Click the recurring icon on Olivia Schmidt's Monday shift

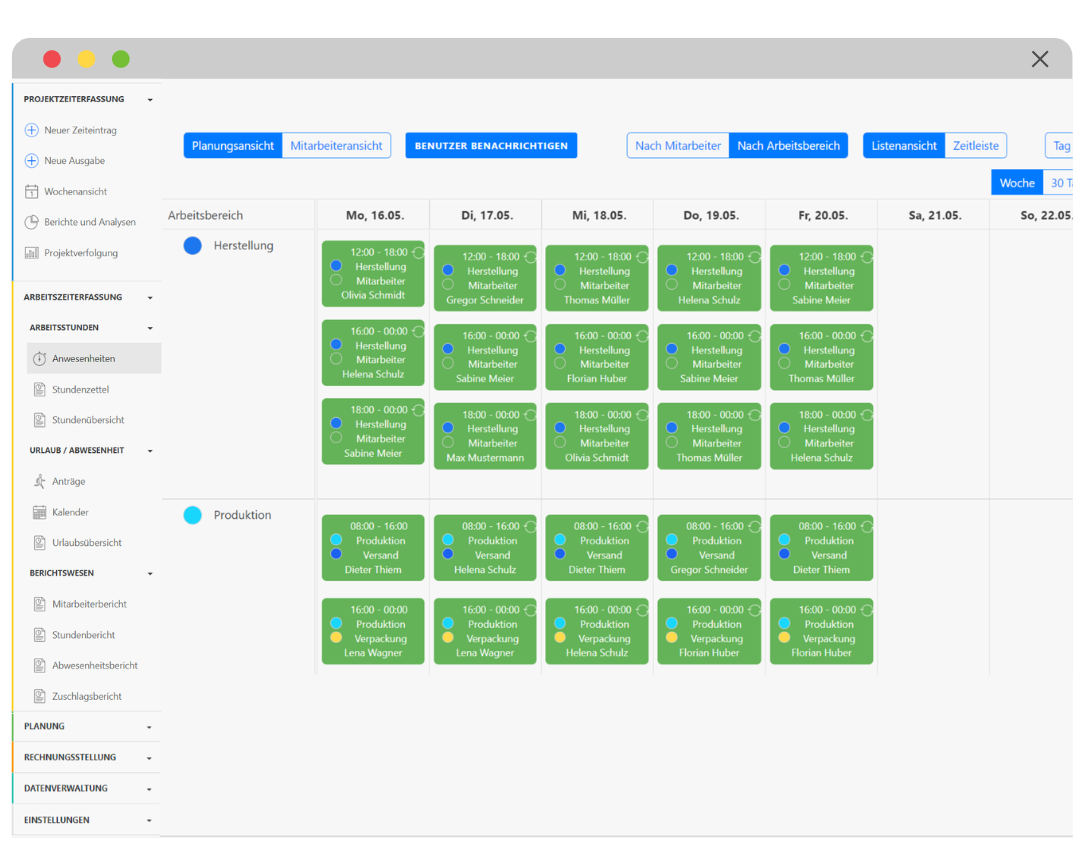(x=418, y=253)
